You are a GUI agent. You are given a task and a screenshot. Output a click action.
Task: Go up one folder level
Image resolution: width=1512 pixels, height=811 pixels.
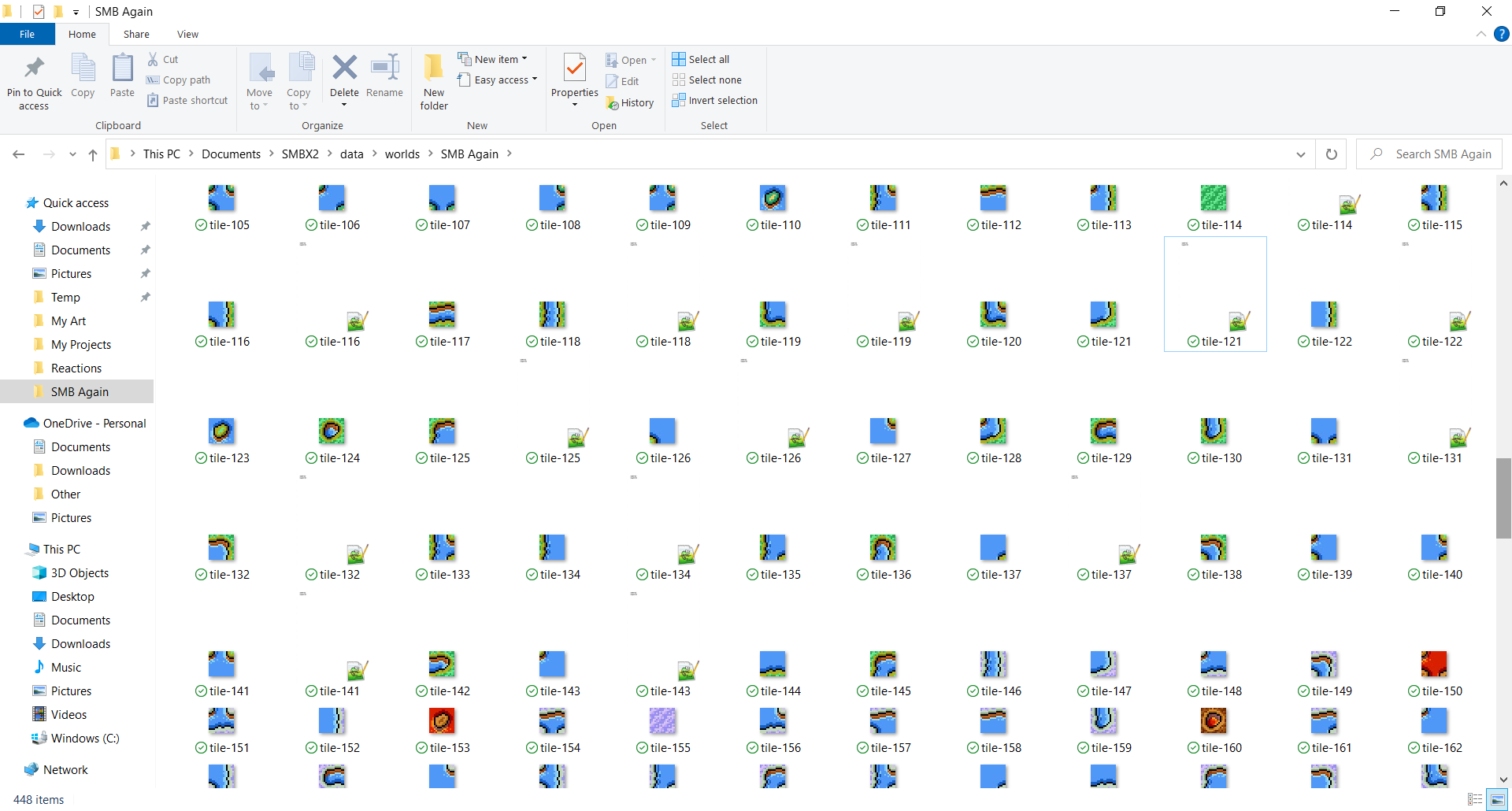(93, 154)
